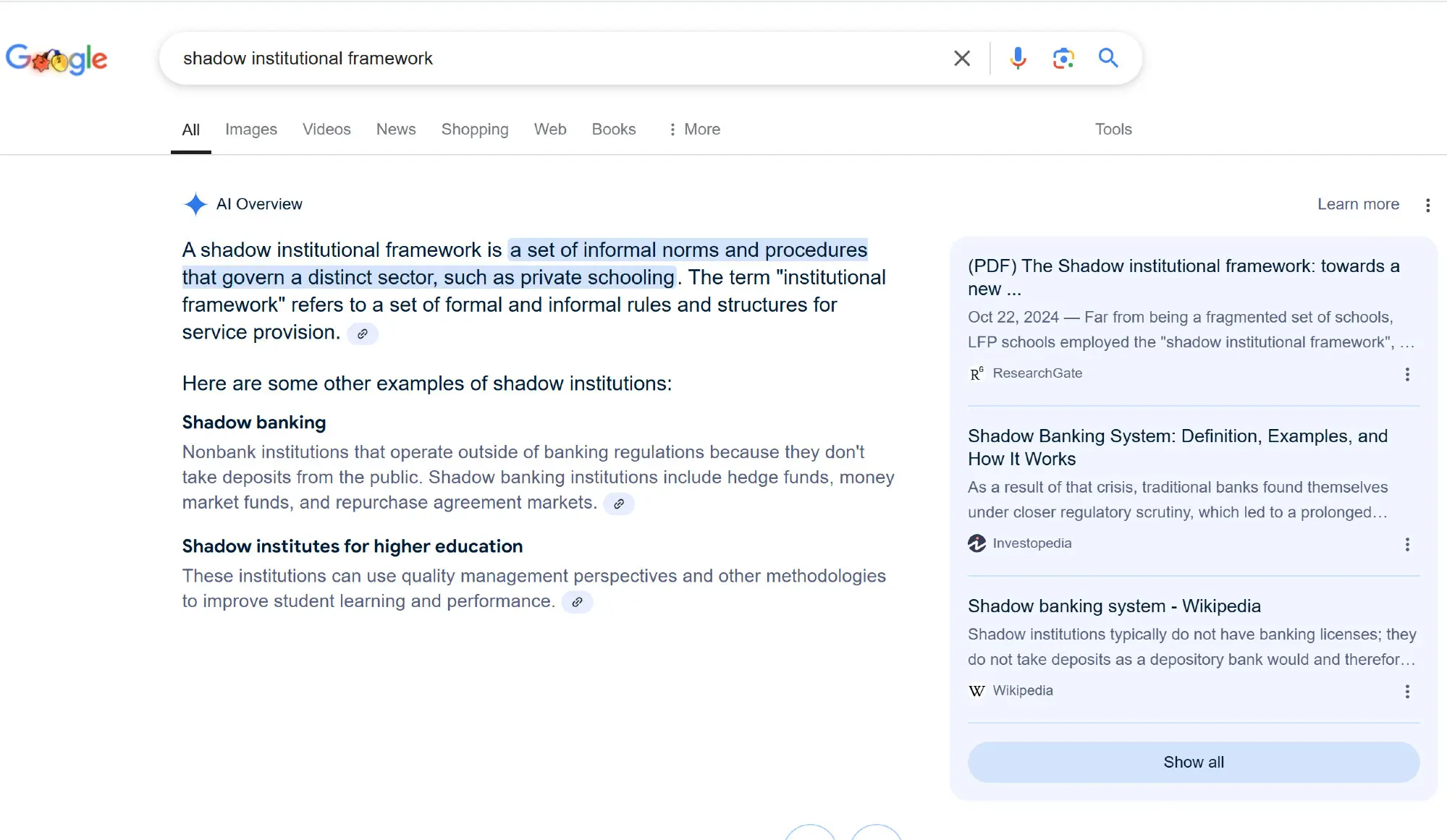Screen dimensions: 1447x840
Task: Click the 'ResearchGate' source name
Action: click(1037, 373)
